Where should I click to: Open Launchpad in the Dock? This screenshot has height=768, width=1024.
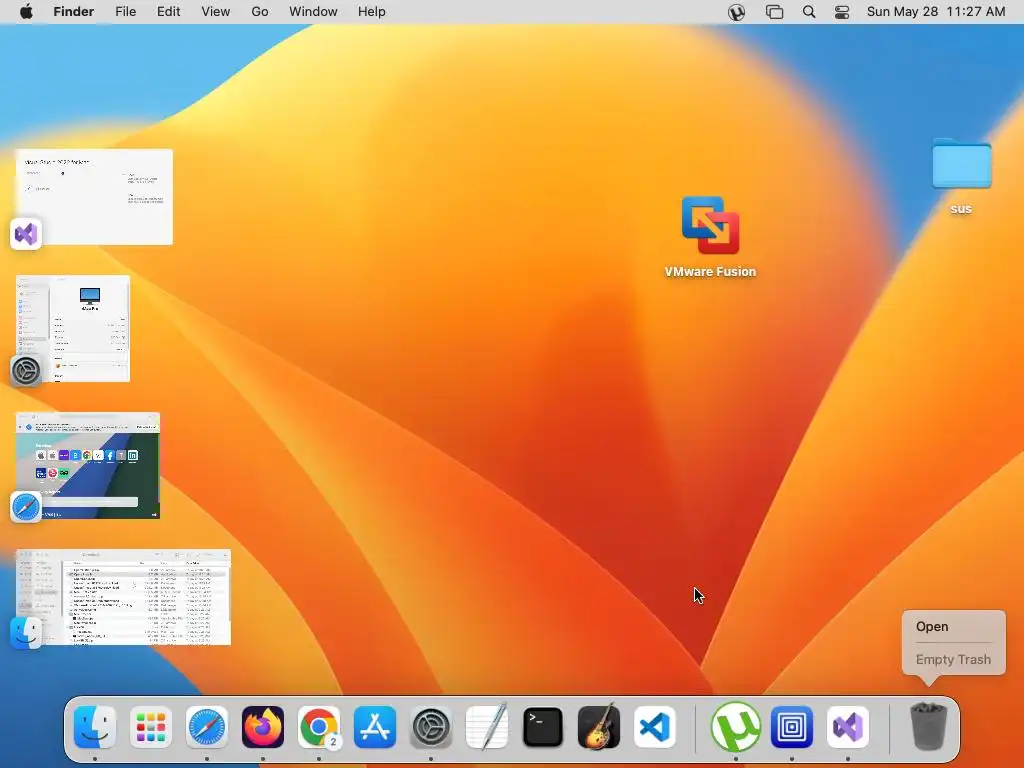151,727
